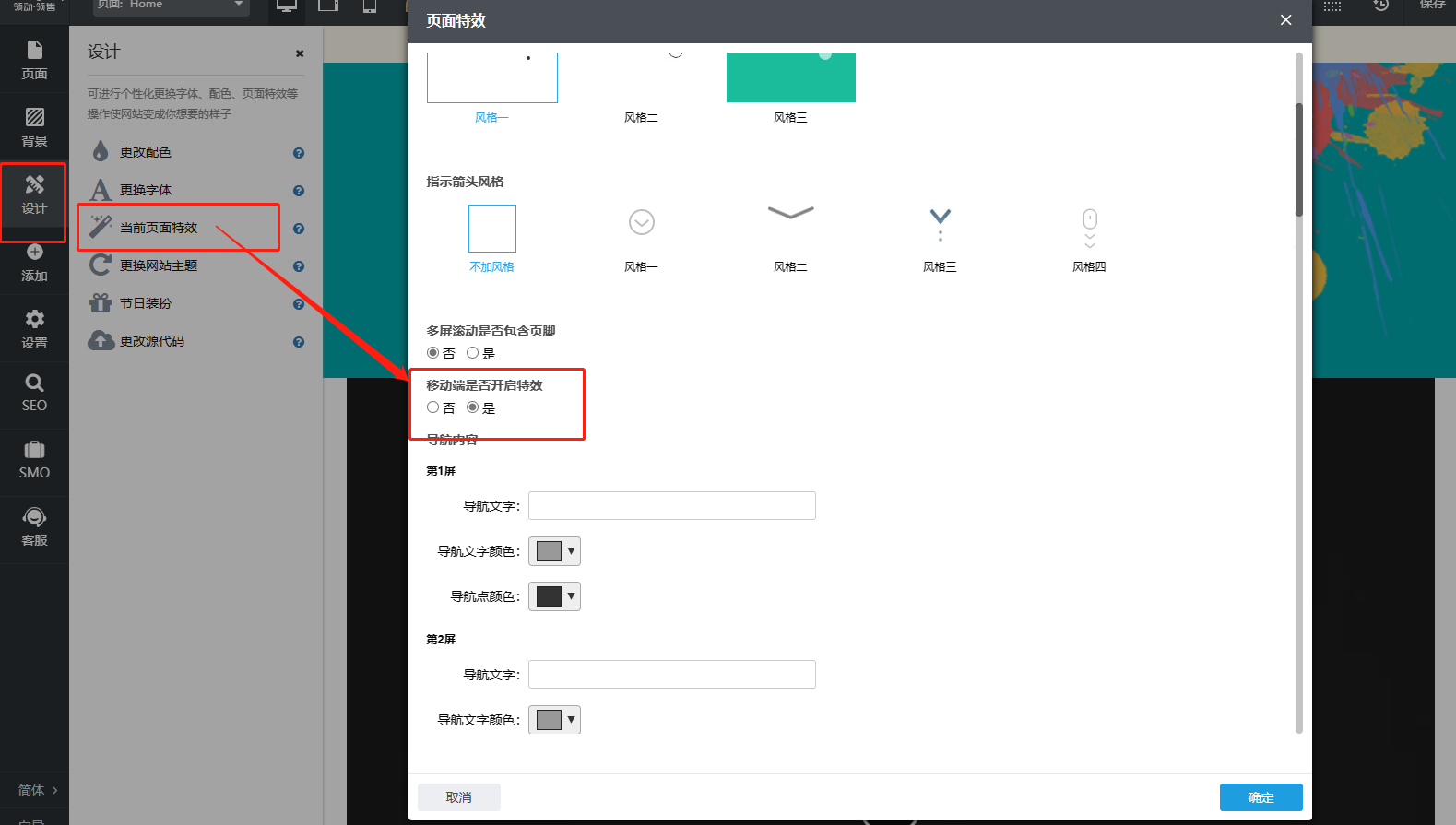Select 否 for 移动端是否开启特效
This screenshot has width=1456, height=825.
432,407
